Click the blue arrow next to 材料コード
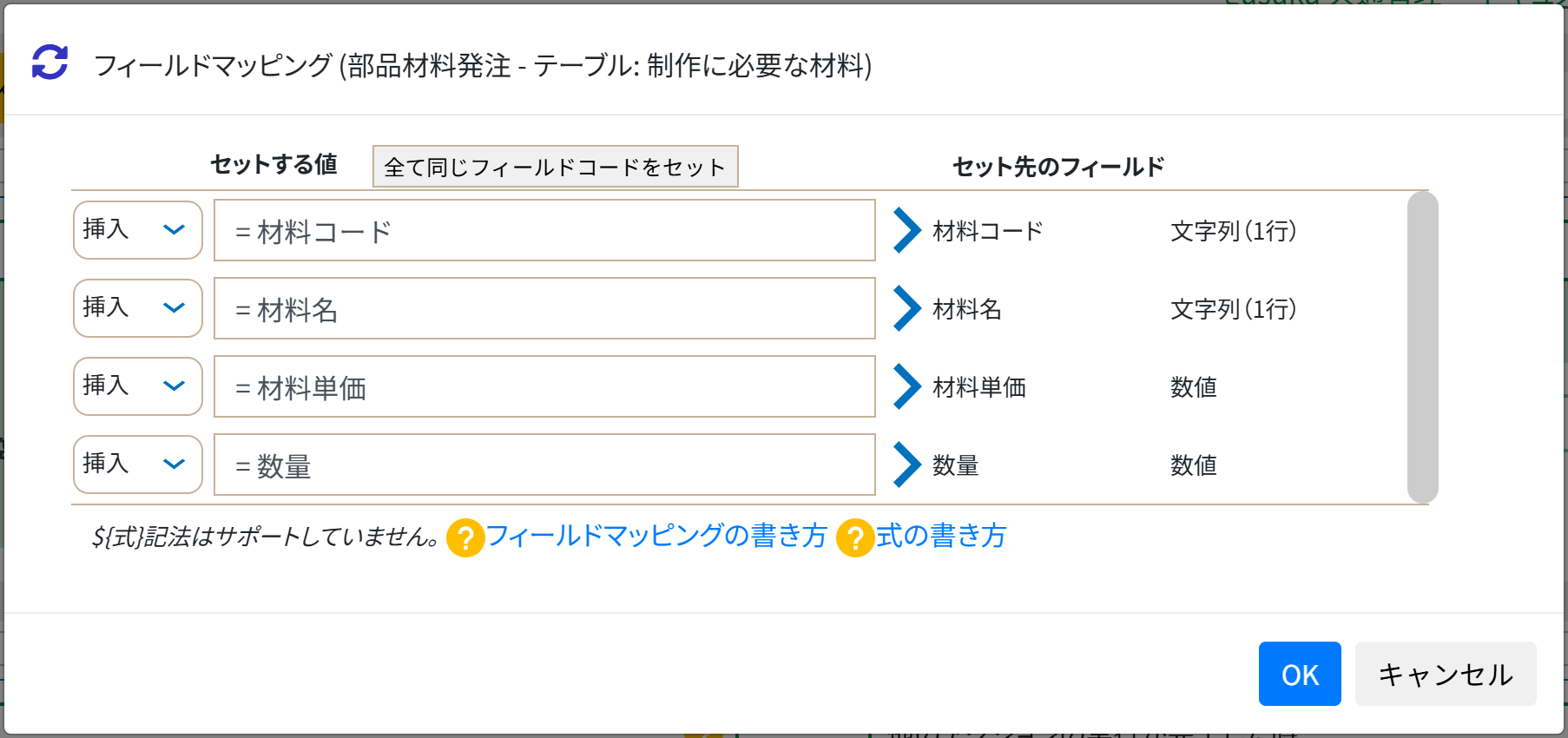The height and width of the screenshot is (738, 1568). pos(907,231)
